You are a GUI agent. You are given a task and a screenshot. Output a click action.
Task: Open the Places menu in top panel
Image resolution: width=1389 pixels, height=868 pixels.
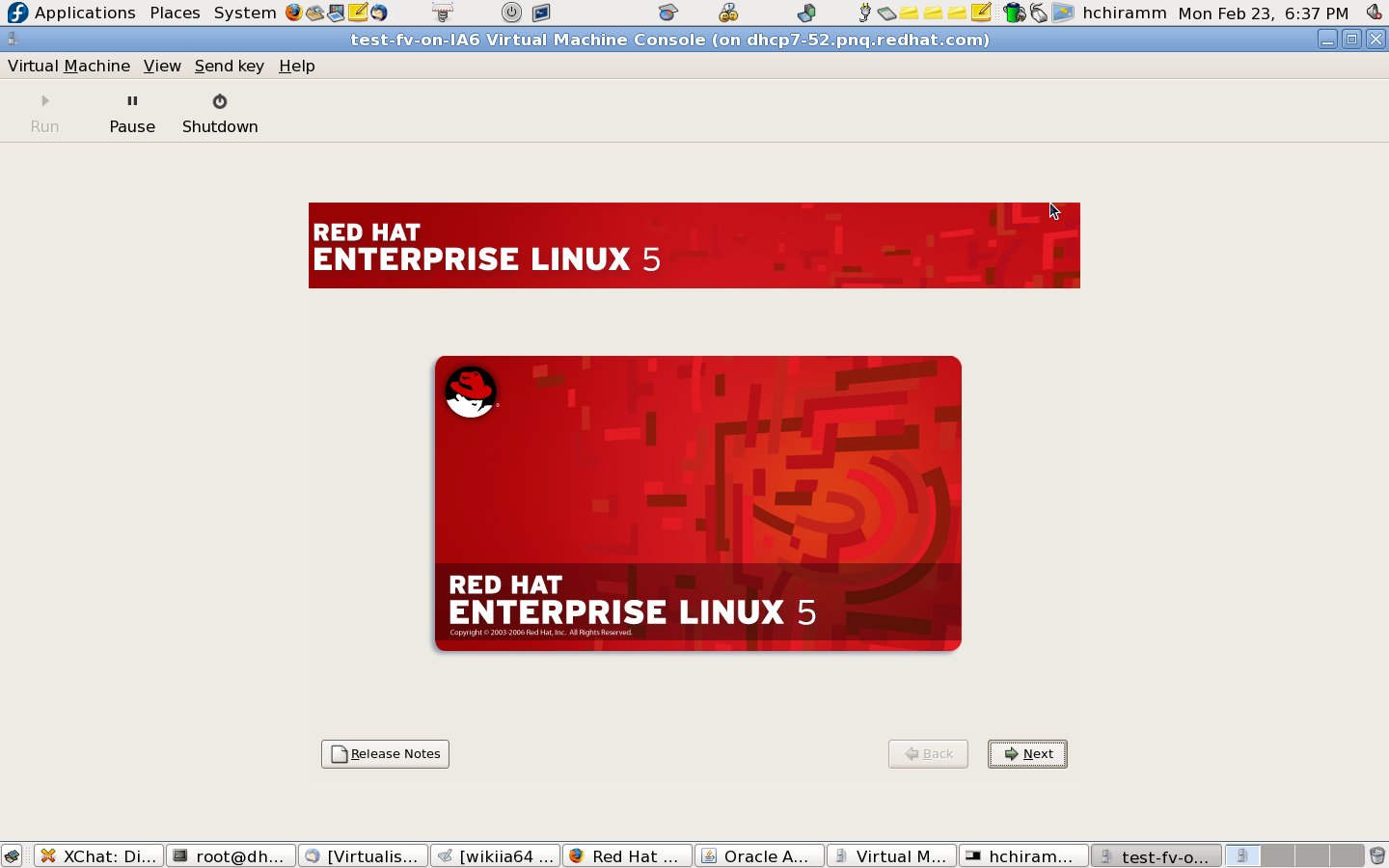pyautogui.click(x=175, y=13)
